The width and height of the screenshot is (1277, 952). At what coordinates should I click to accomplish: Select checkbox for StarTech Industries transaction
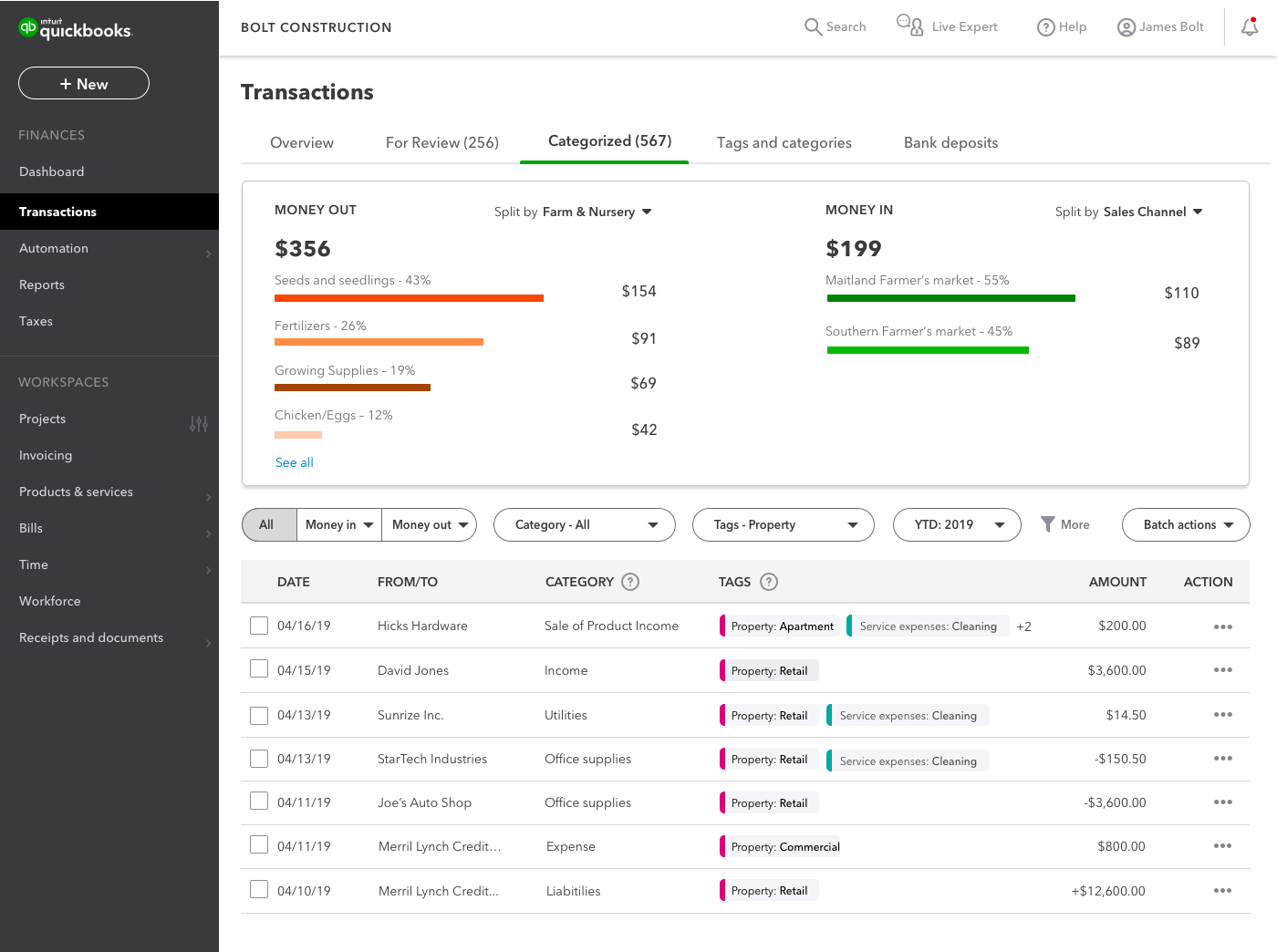[259, 759]
